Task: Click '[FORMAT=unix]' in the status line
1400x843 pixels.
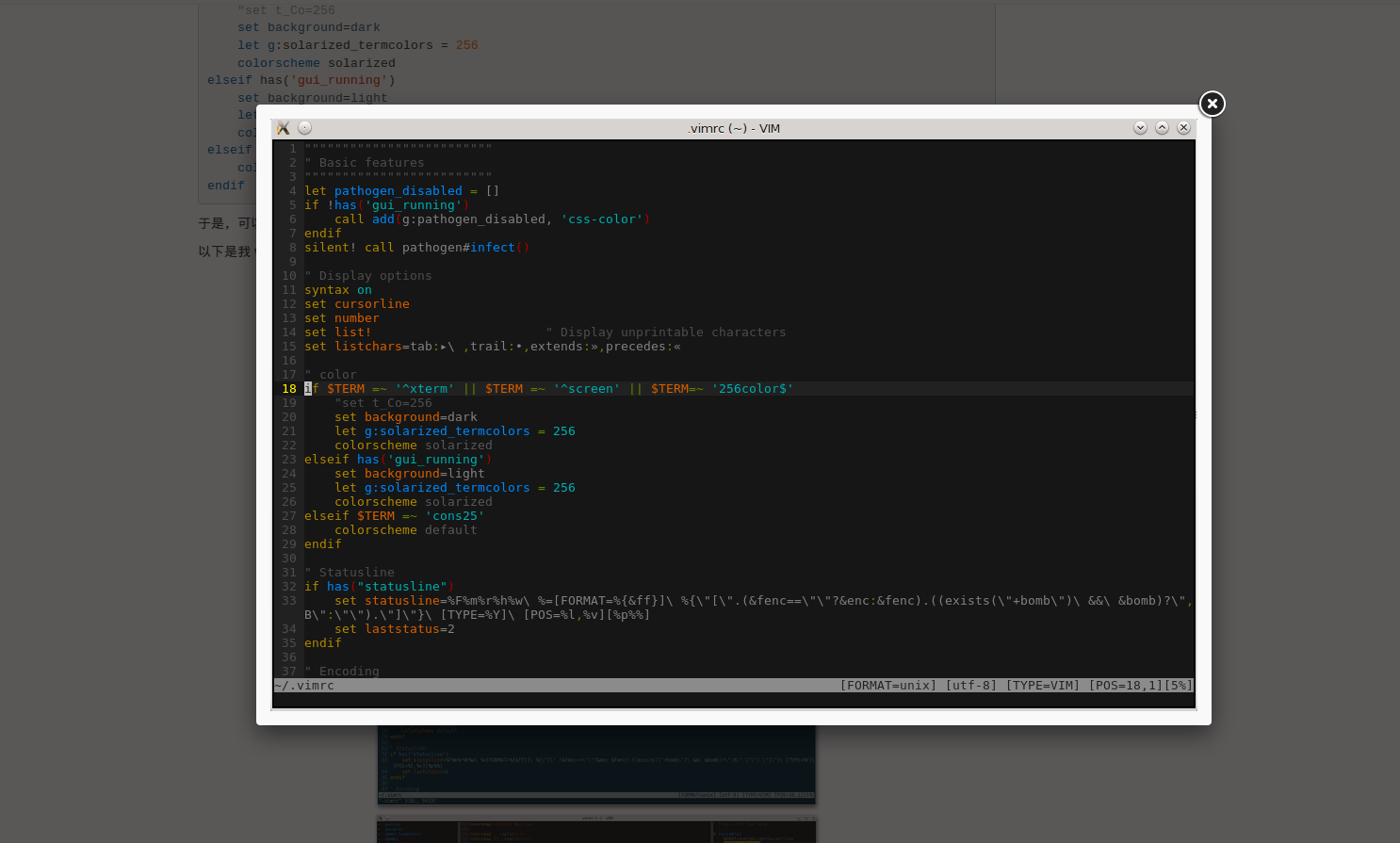Action: 888,686
